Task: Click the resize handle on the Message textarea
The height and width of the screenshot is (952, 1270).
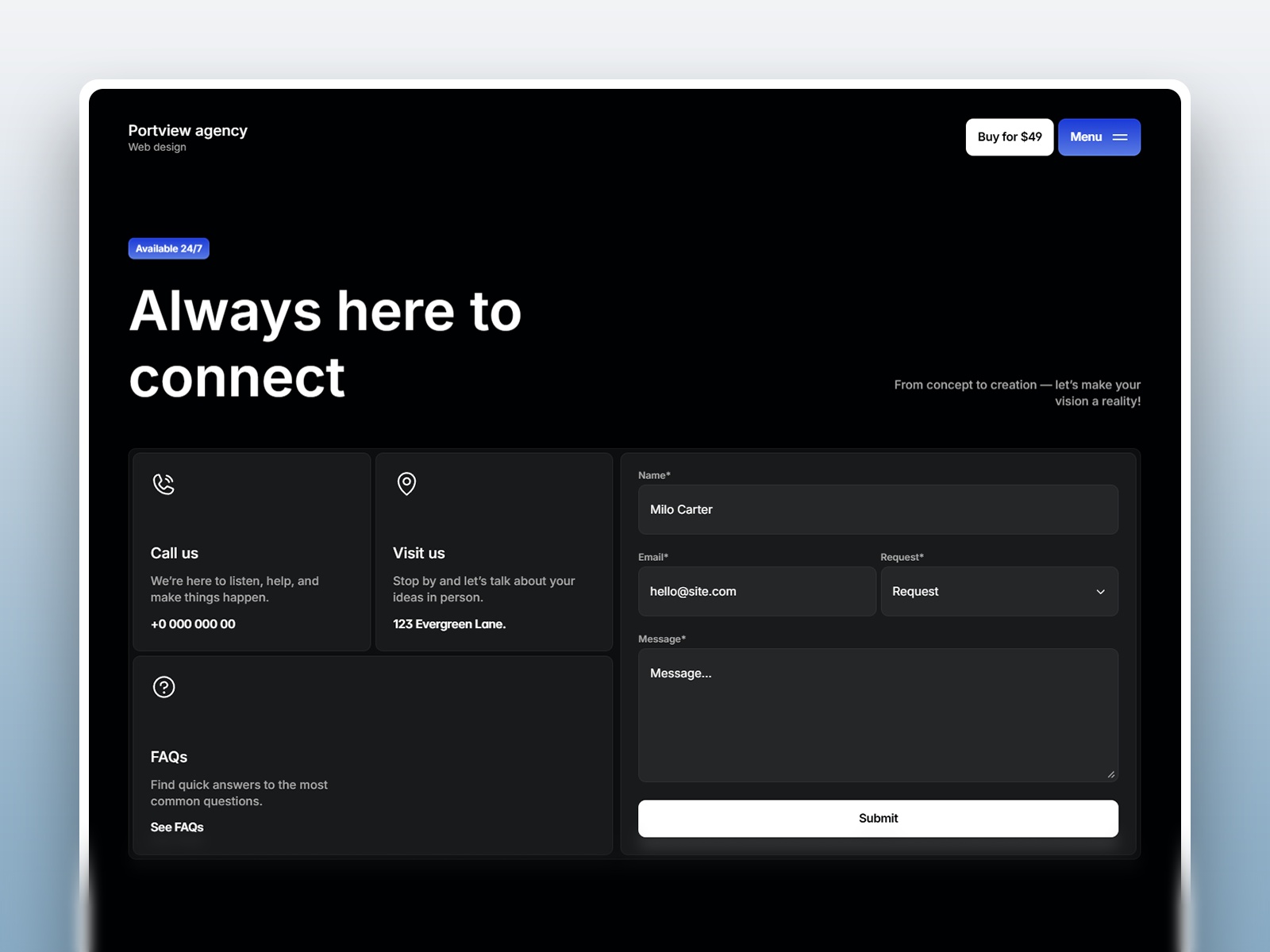Action: [1111, 773]
